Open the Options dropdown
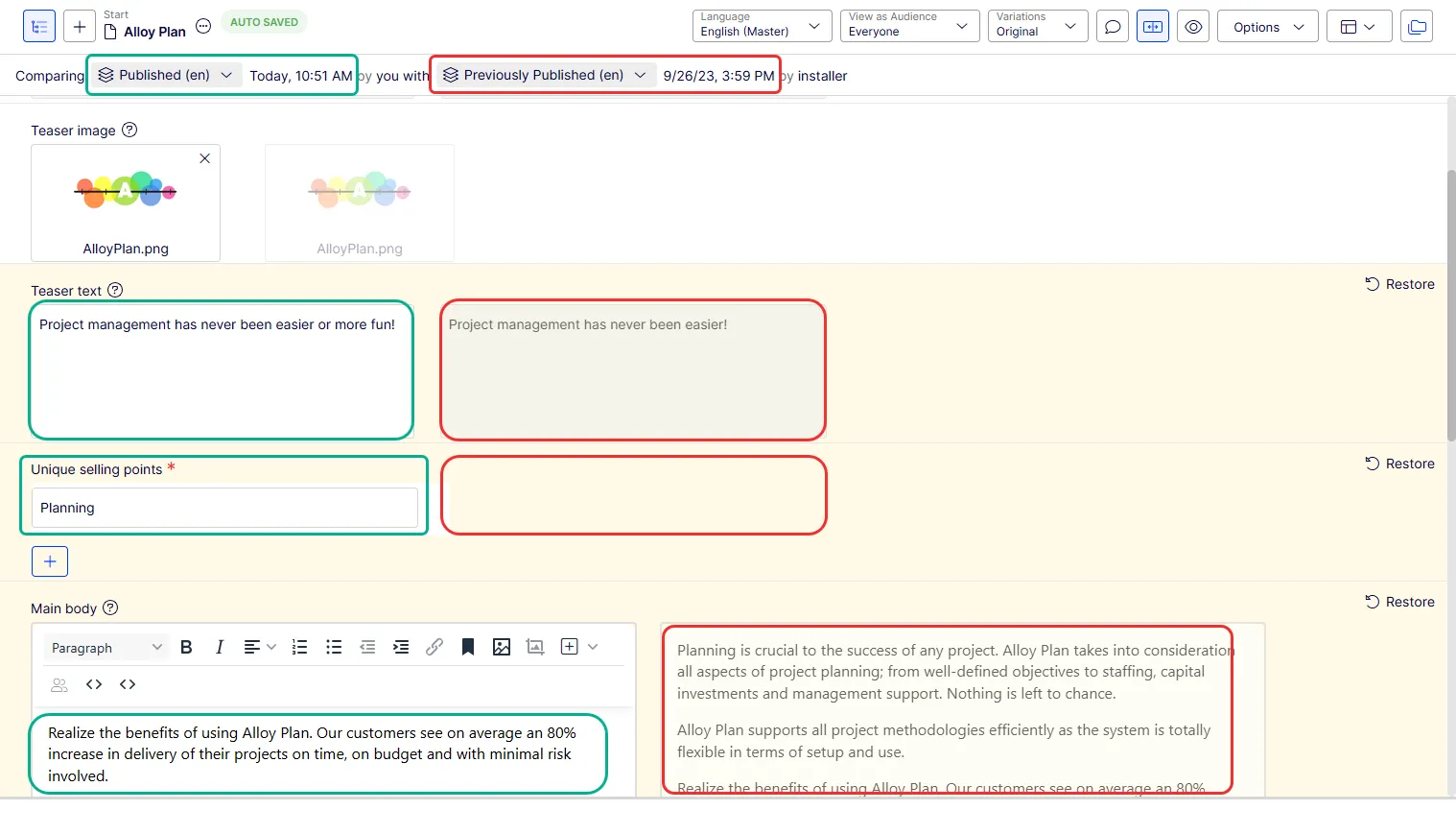This screenshot has height=834, width=1456. point(1268,27)
